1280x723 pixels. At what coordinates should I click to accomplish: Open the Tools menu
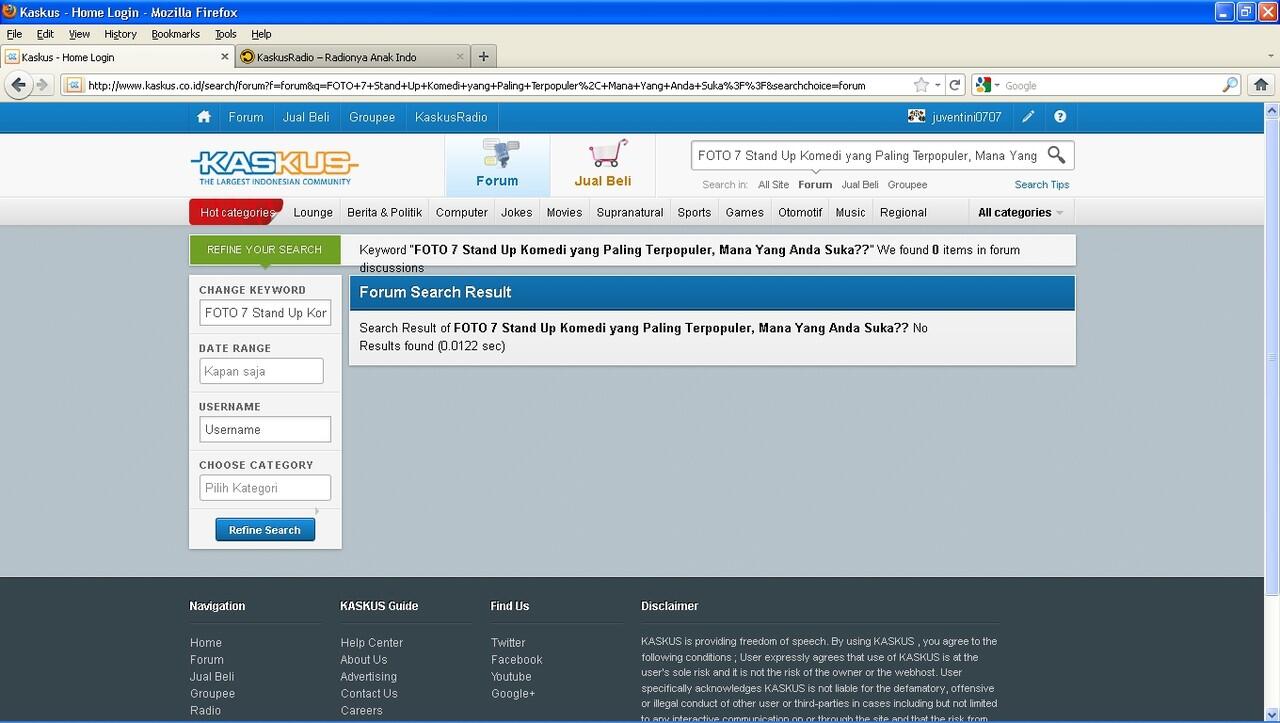point(225,34)
